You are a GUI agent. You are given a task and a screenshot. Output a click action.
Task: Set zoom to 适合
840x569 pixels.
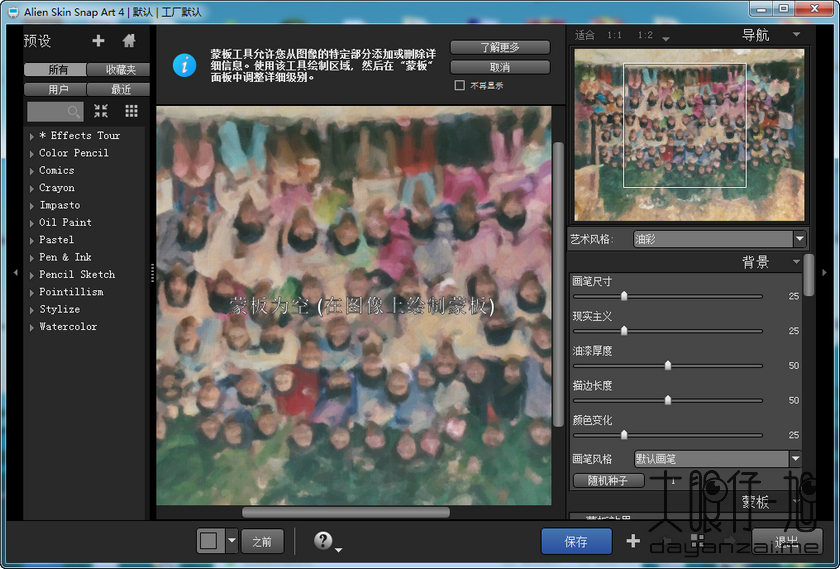[x=584, y=35]
